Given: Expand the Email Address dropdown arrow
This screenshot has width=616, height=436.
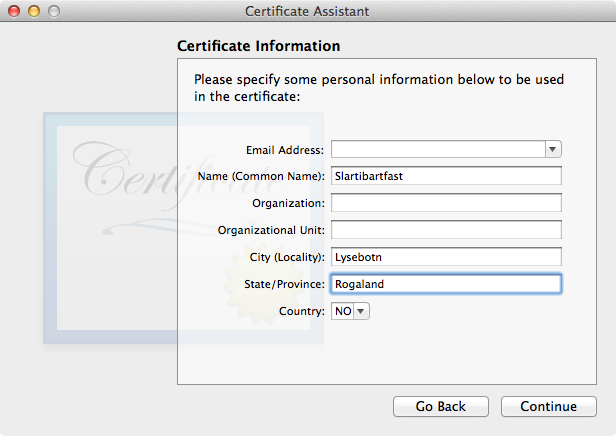Looking at the screenshot, I should pos(553,149).
